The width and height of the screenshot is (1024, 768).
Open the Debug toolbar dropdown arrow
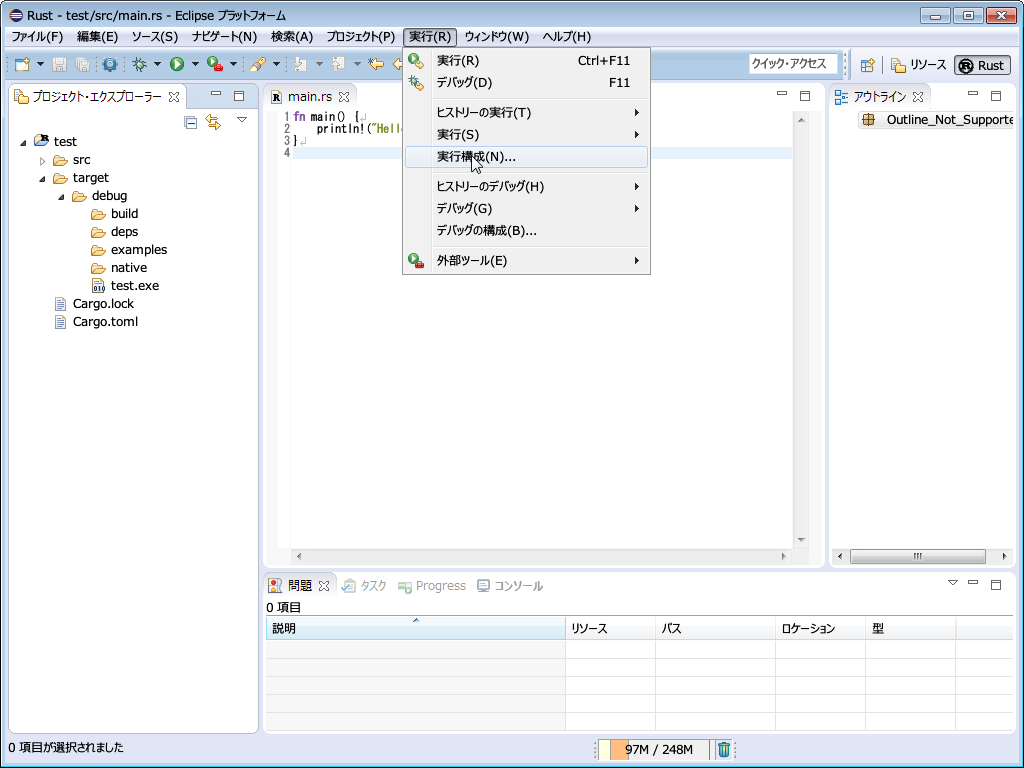point(157,64)
